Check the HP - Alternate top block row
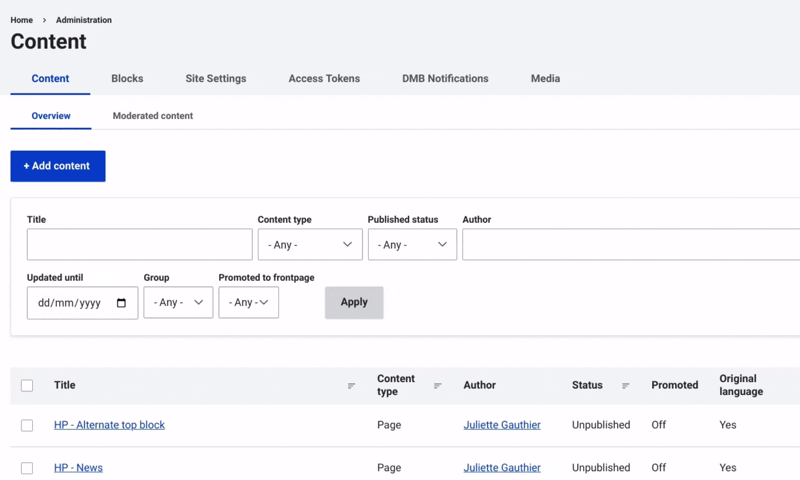Image resolution: width=800 pixels, height=480 pixels. tap(27, 425)
